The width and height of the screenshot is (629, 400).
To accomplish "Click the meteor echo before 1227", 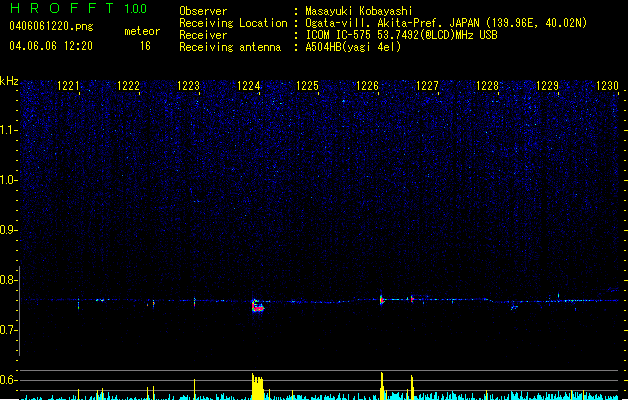I will coord(412,299).
